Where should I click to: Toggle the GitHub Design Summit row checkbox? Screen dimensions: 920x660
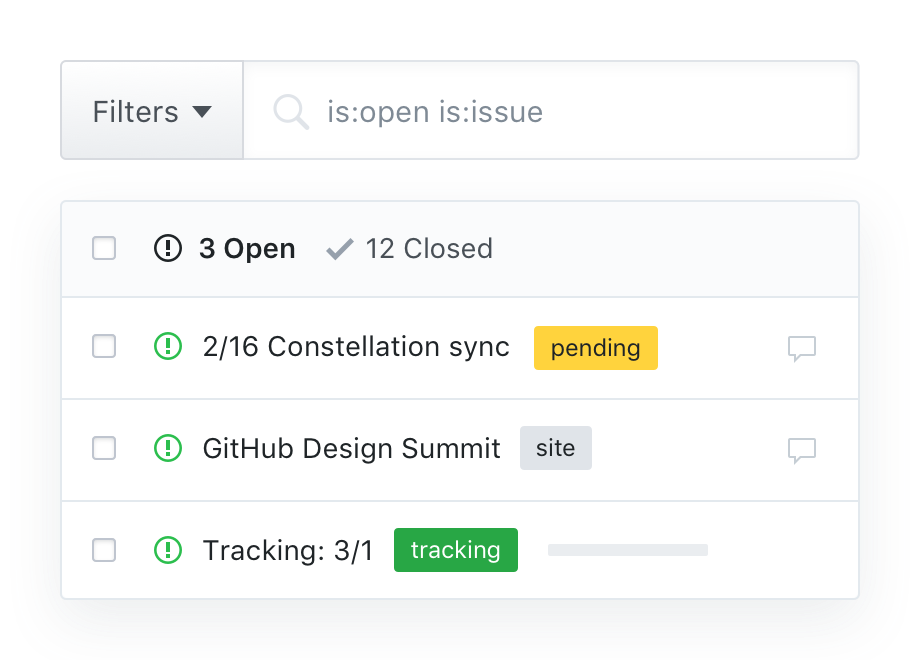pyautogui.click(x=103, y=448)
